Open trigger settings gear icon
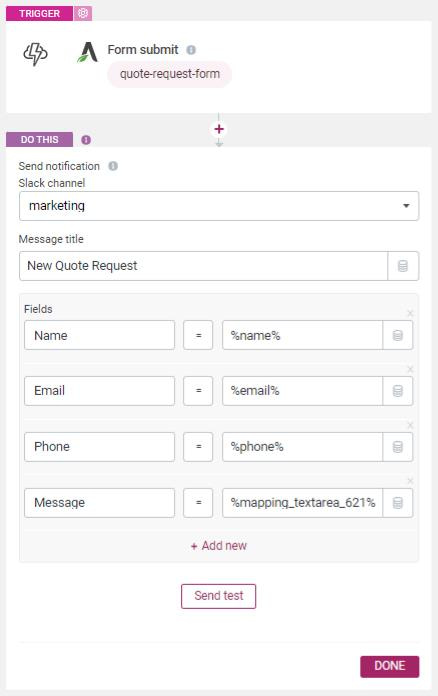438x696 pixels. [83, 13]
